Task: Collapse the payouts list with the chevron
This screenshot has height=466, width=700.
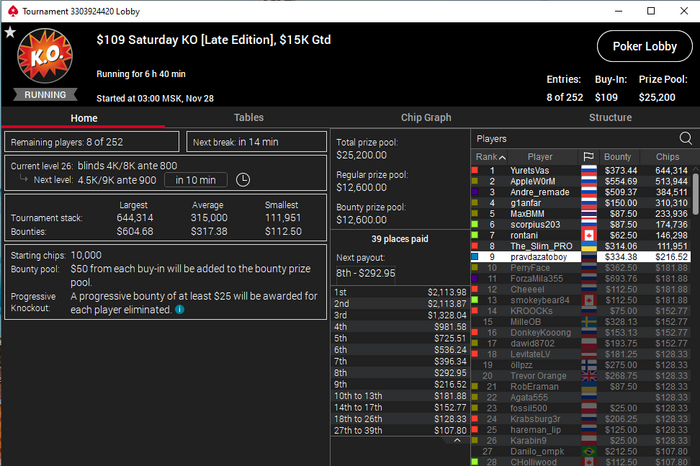Action: tap(457, 440)
